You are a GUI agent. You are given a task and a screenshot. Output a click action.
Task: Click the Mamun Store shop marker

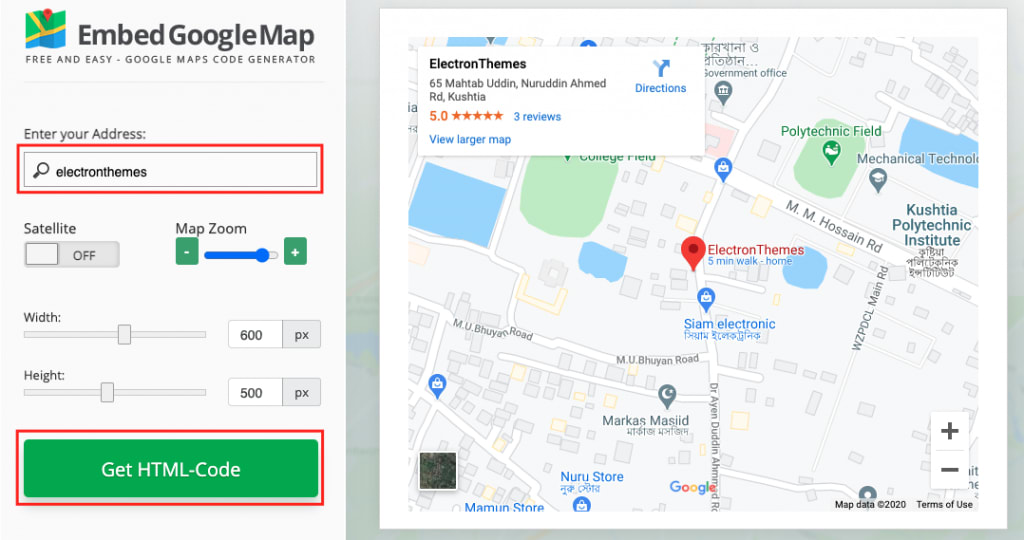pos(581,504)
